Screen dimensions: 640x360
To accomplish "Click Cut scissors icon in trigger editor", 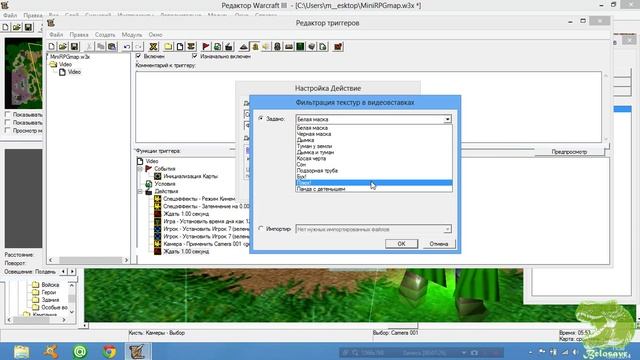I will (x=89, y=47).
